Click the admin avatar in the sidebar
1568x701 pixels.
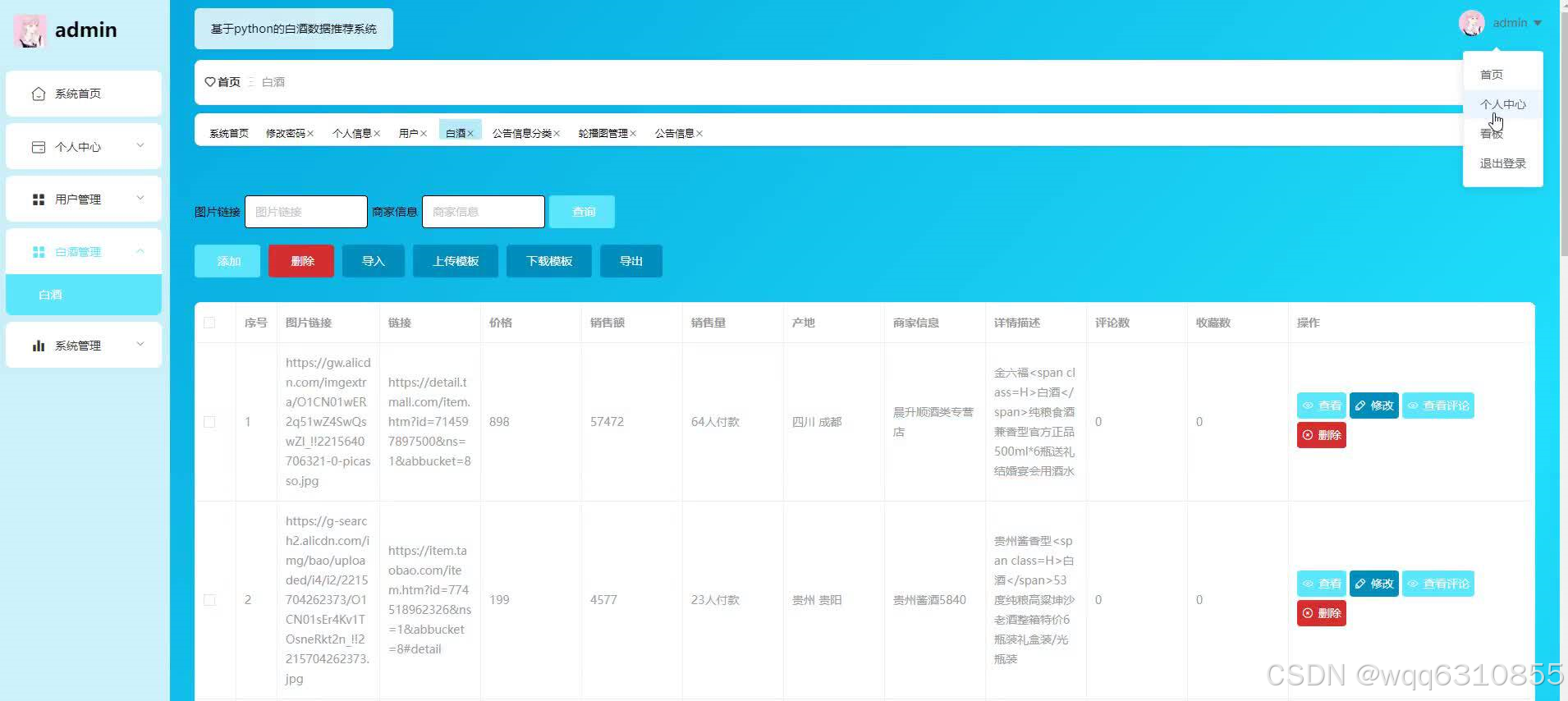click(30, 30)
